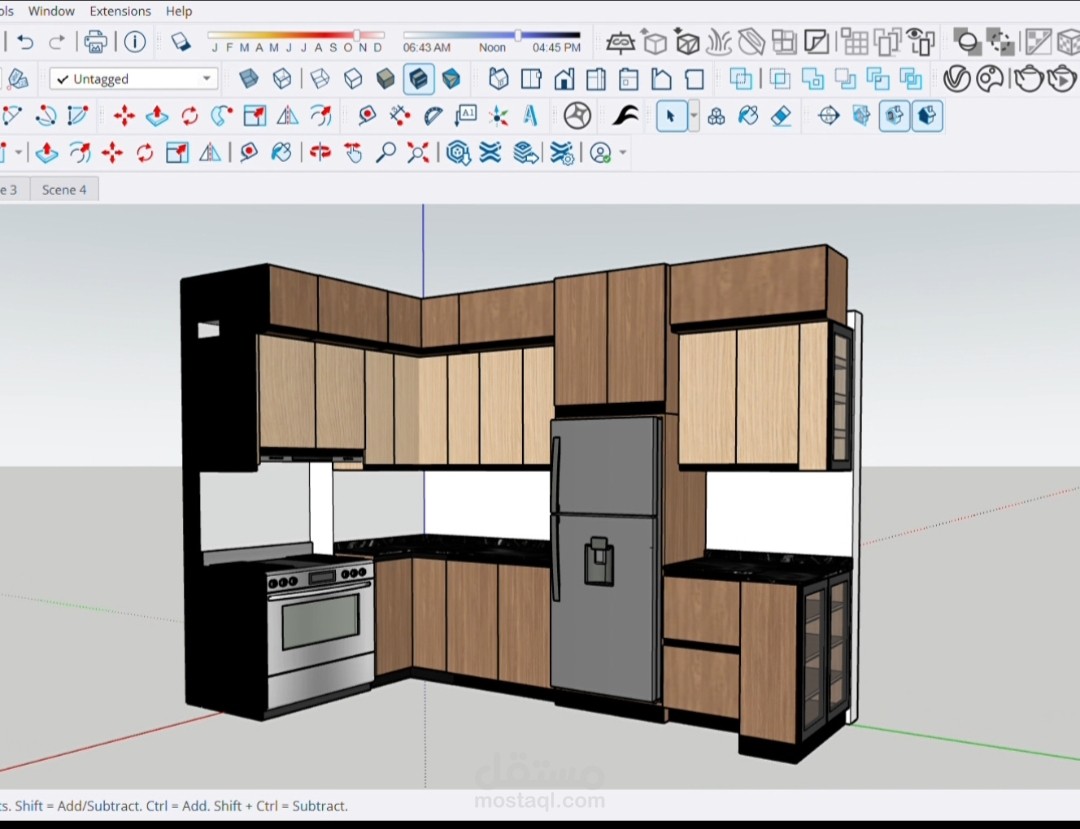Switch to Right view
The image size is (1080, 829).
coord(596,79)
